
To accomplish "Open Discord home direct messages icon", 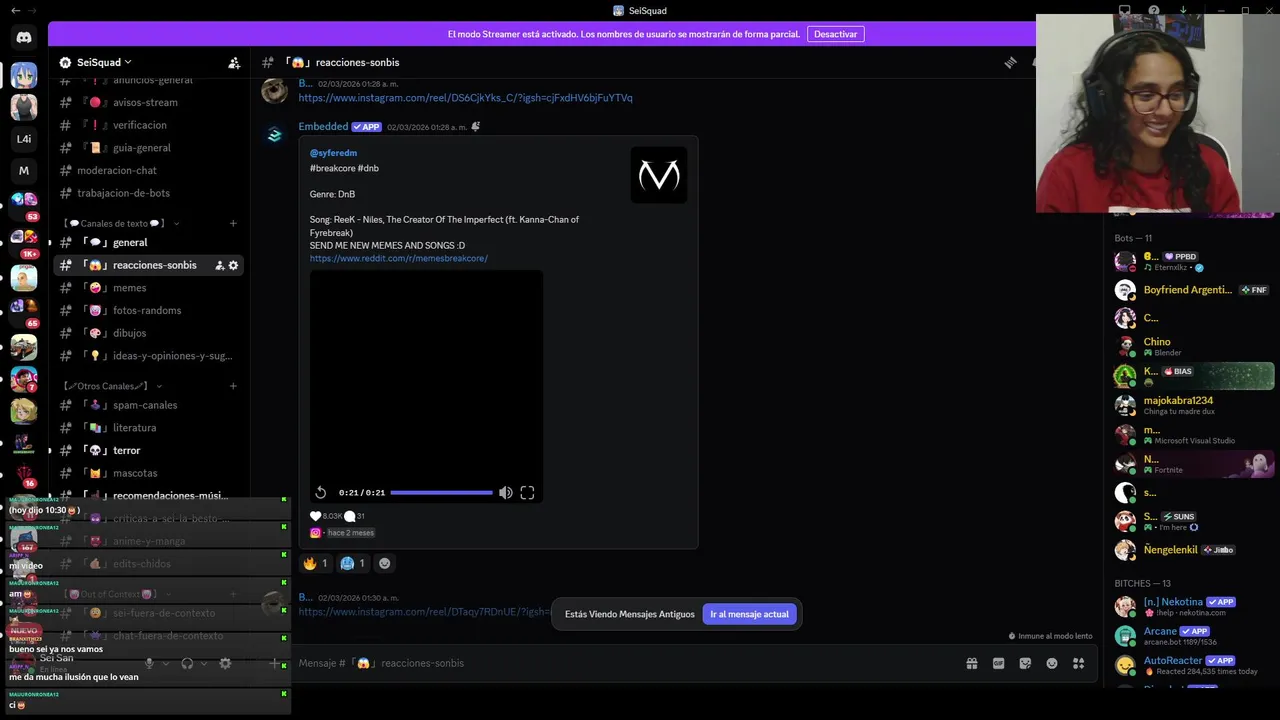I will click(24, 37).
